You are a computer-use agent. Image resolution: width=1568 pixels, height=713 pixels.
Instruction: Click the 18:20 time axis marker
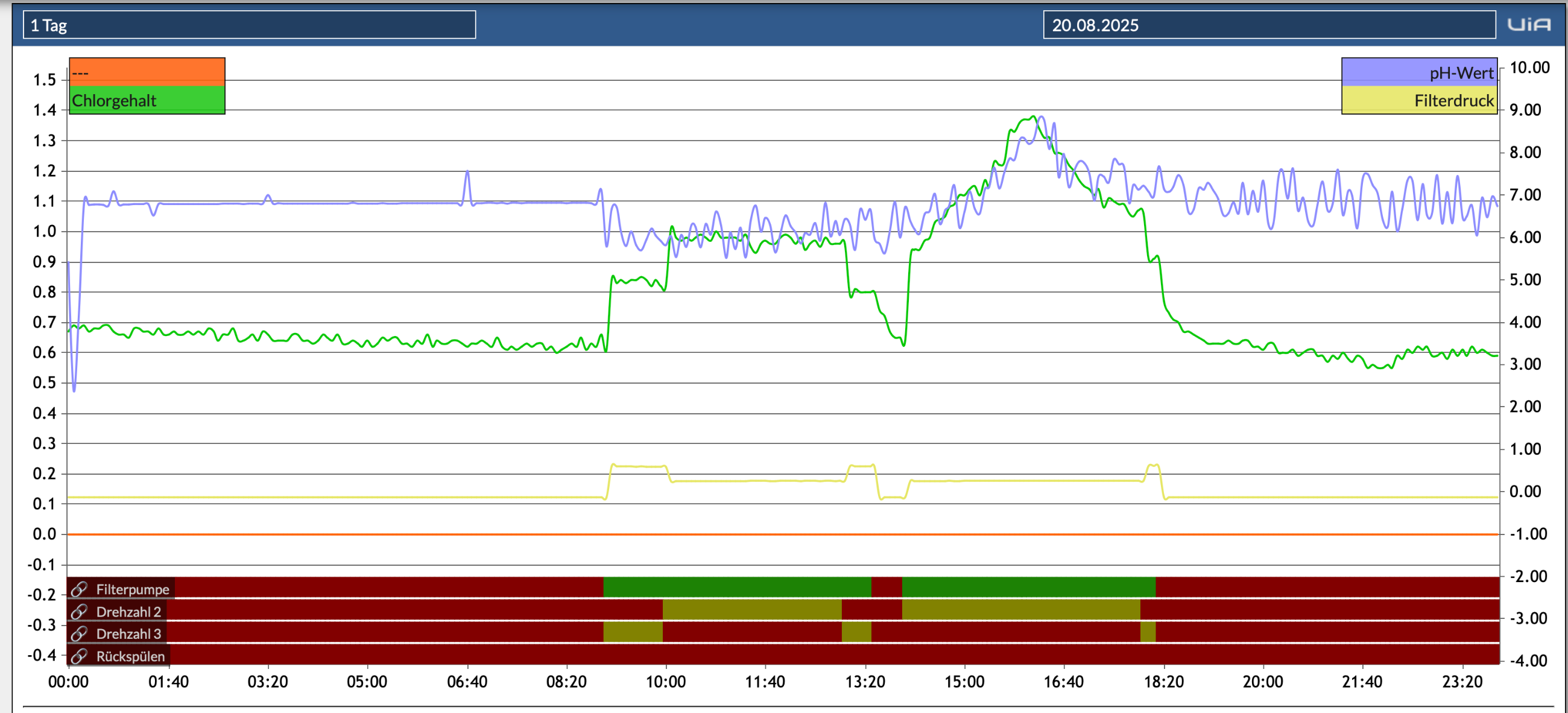(x=1163, y=682)
